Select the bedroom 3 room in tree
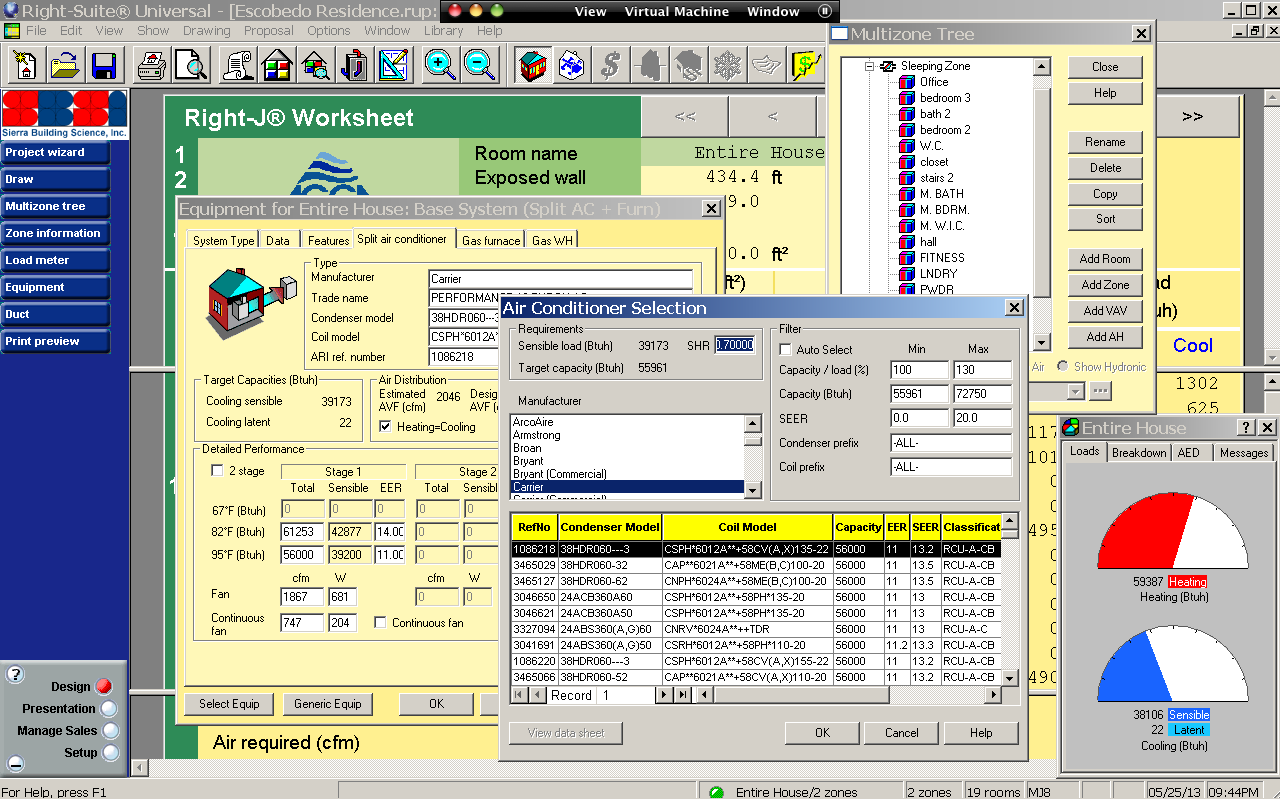Screen dimensions: 1280x800 pos(945,98)
